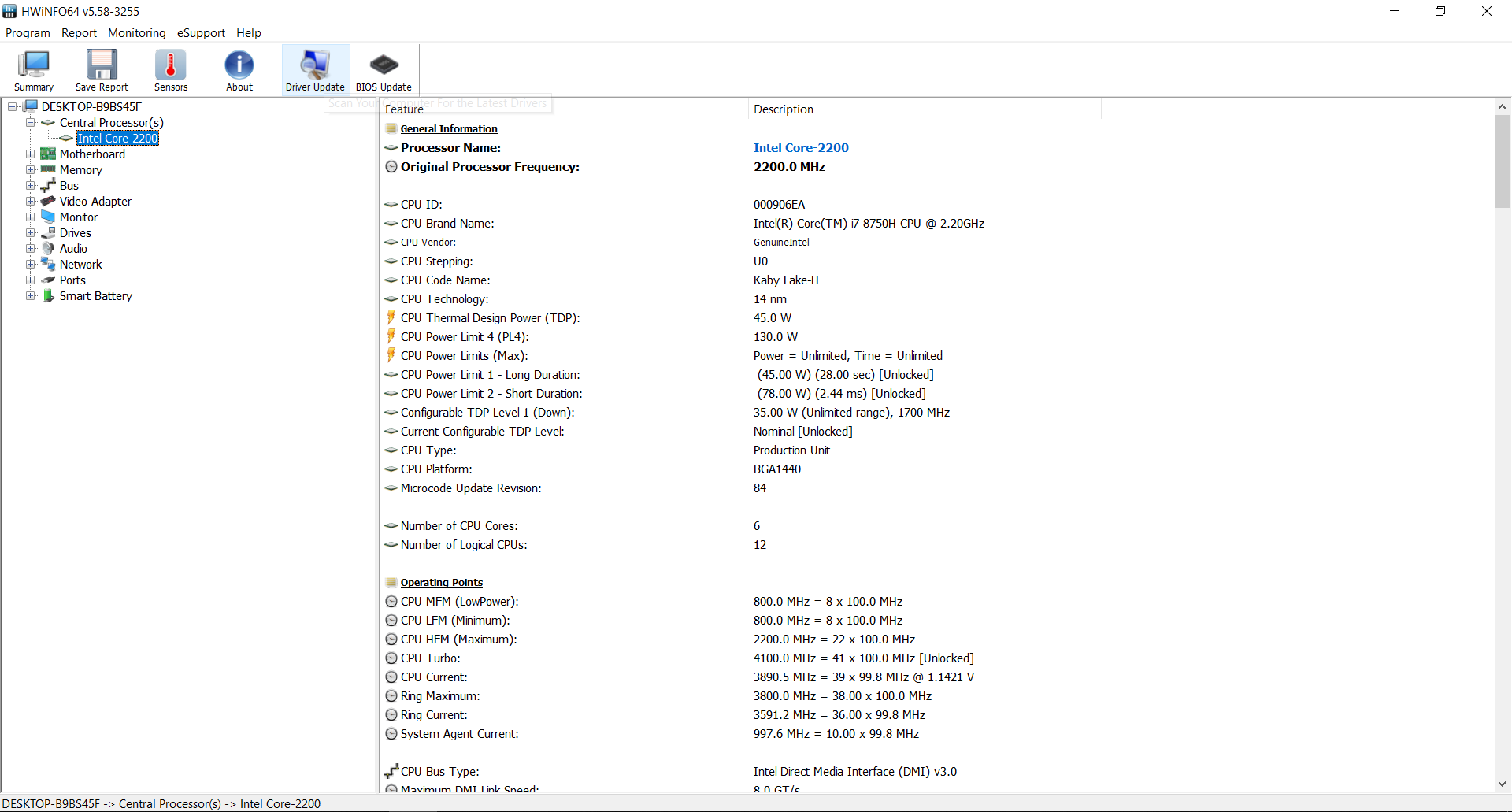Expand the Monitor tree node

(x=30, y=217)
